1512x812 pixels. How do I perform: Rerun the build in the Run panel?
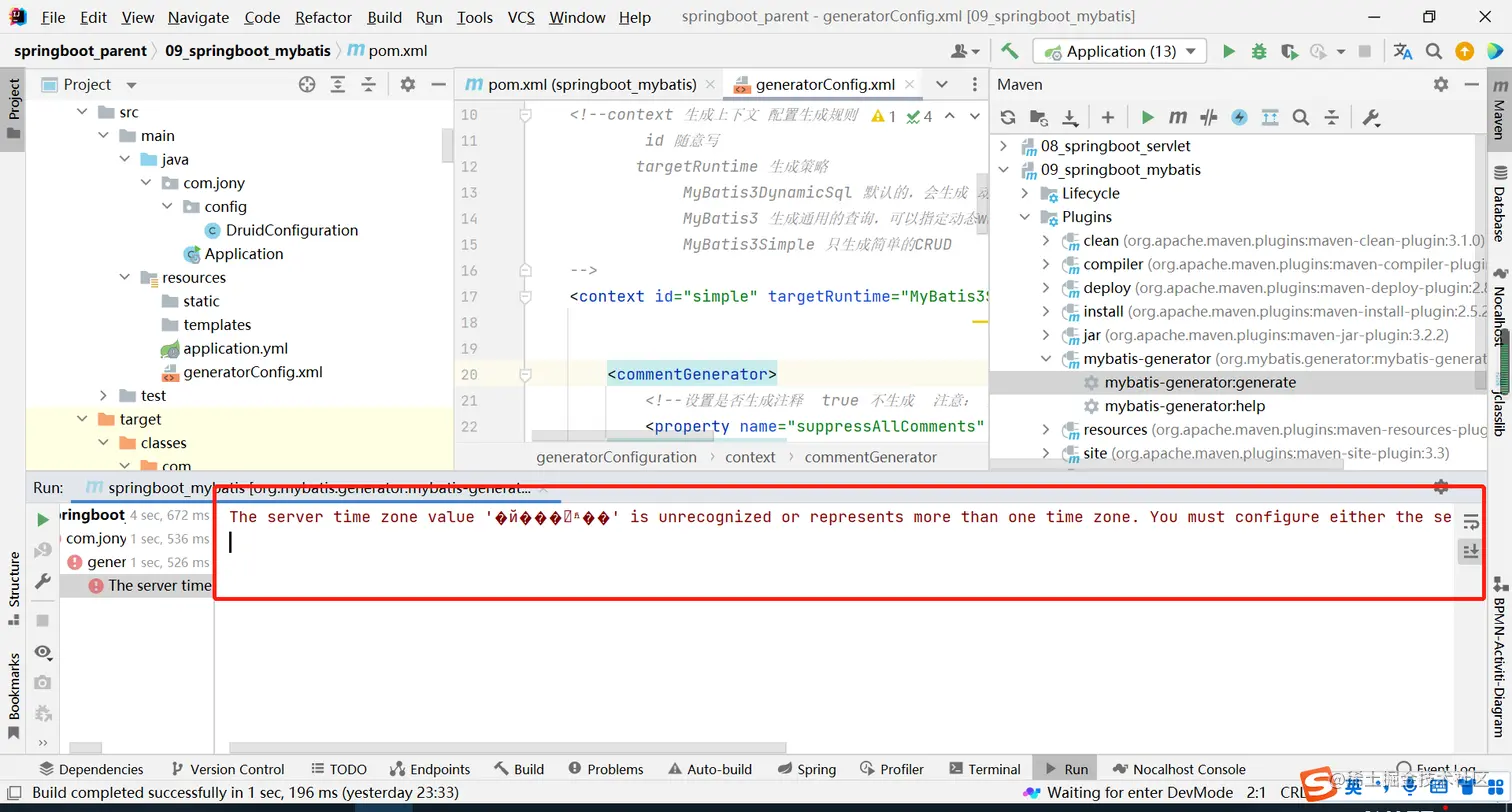[43, 520]
